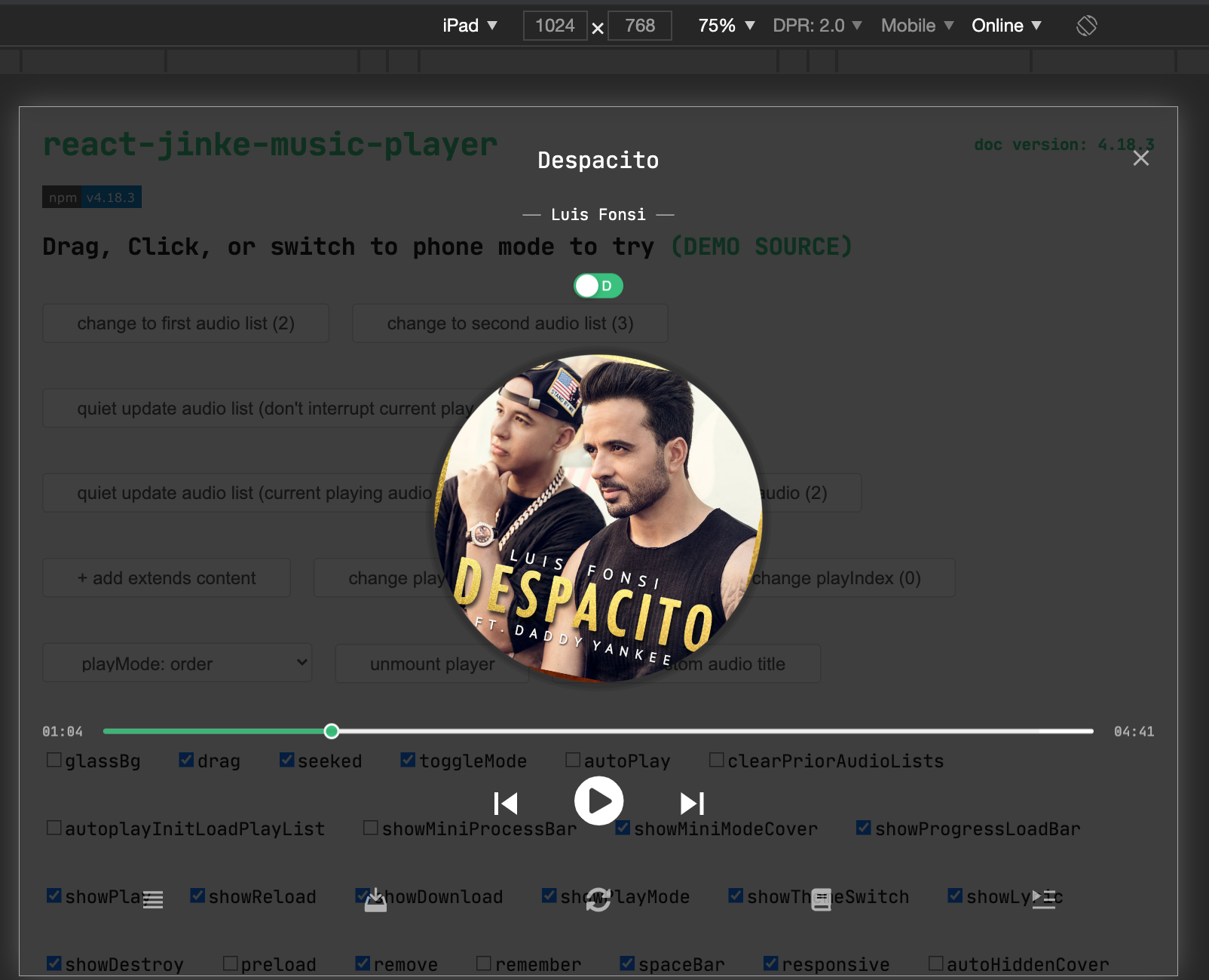
Task: Play the Despacito track
Action: 598,801
